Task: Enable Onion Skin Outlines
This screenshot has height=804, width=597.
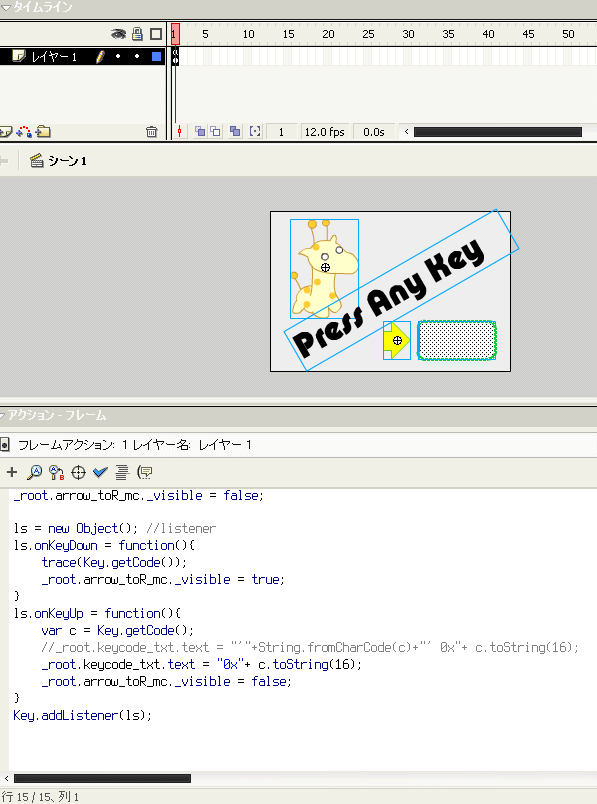Action: pos(216,132)
